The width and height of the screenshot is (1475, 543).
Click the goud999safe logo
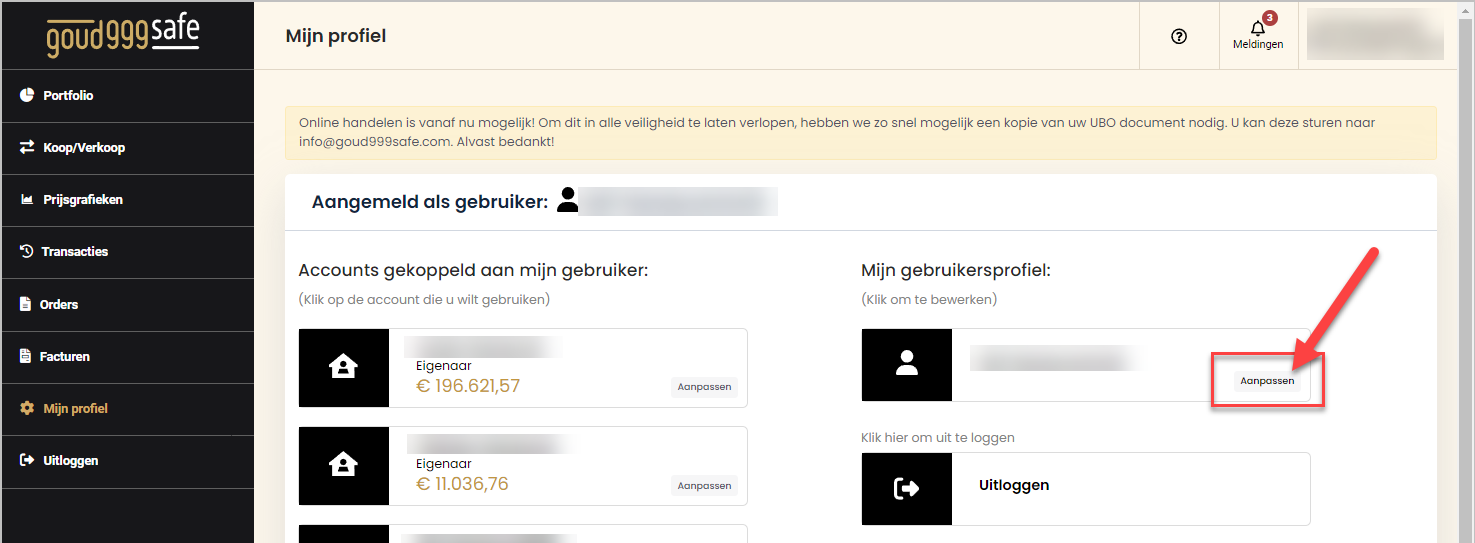(x=122, y=34)
